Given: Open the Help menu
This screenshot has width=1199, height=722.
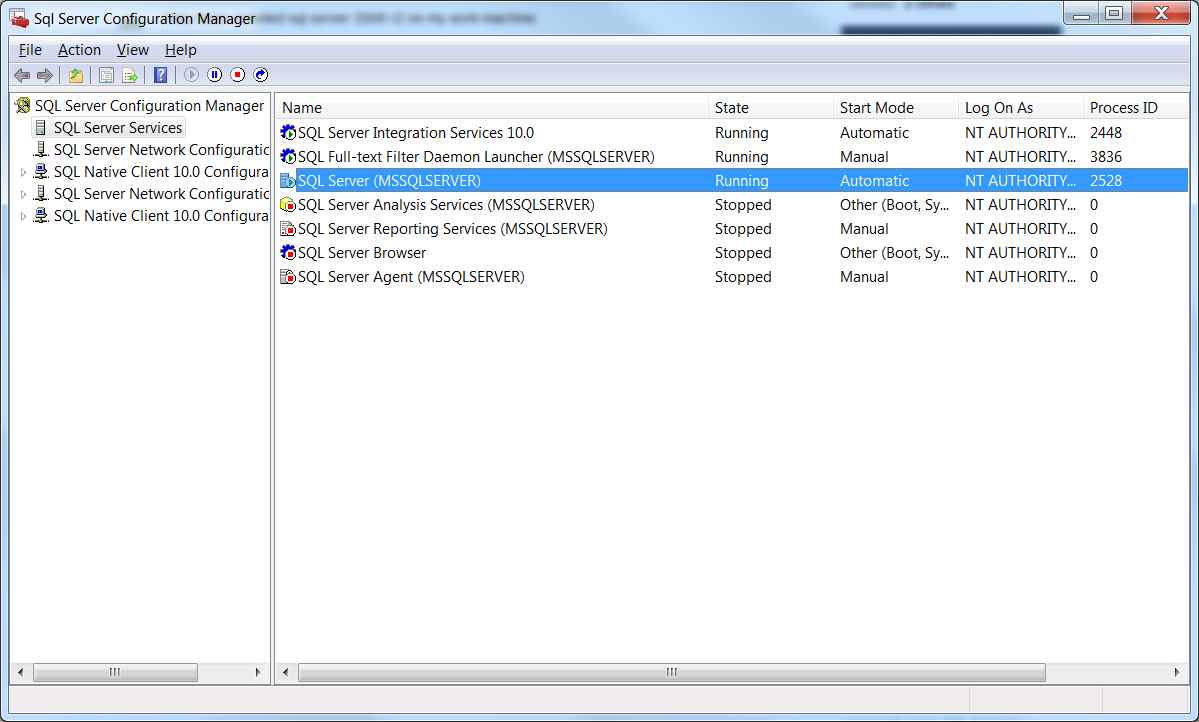Looking at the screenshot, I should pyautogui.click(x=180, y=50).
